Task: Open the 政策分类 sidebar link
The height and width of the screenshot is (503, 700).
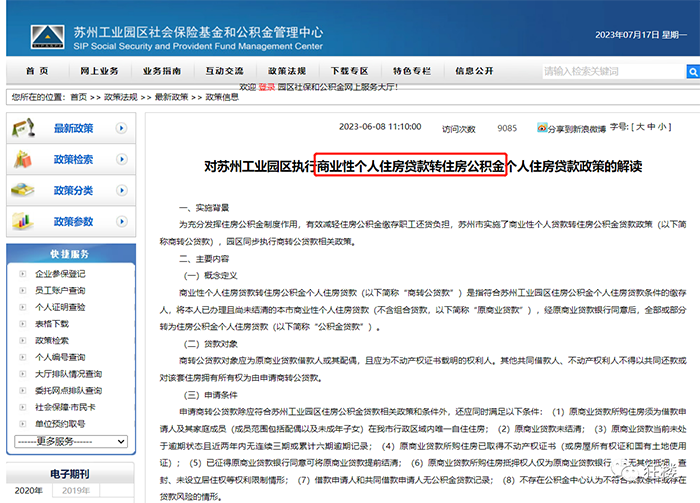Action: tap(74, 191)
